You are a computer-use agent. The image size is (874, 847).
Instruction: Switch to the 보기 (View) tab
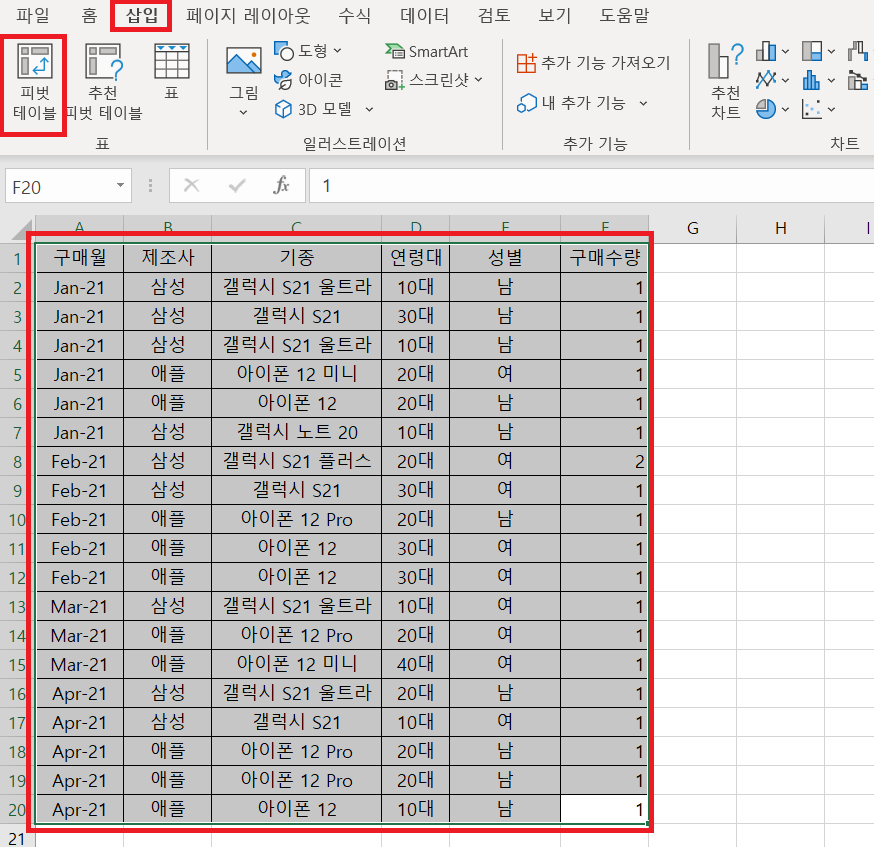[555, 16]
